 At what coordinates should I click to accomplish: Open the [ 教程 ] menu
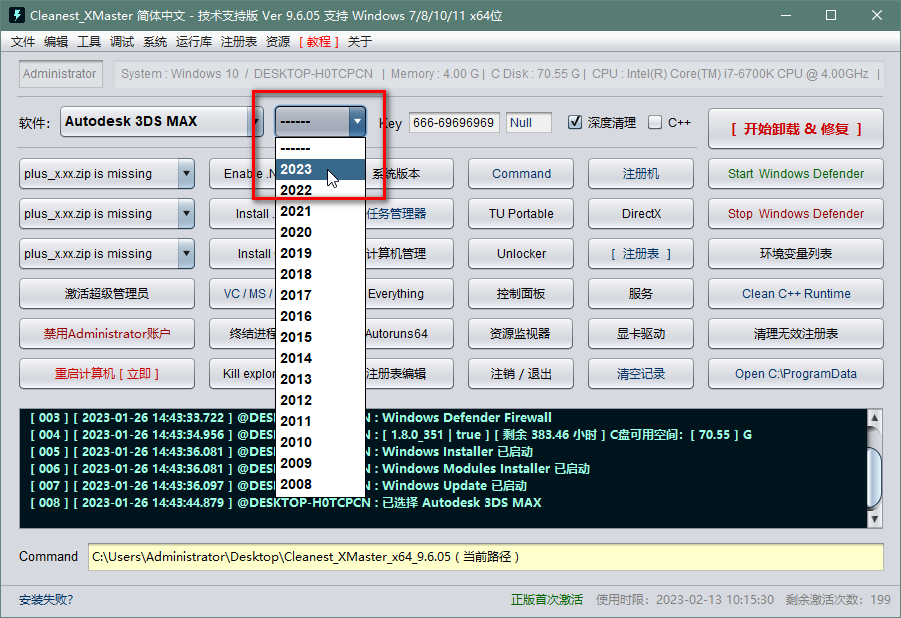tap(318, 41)
